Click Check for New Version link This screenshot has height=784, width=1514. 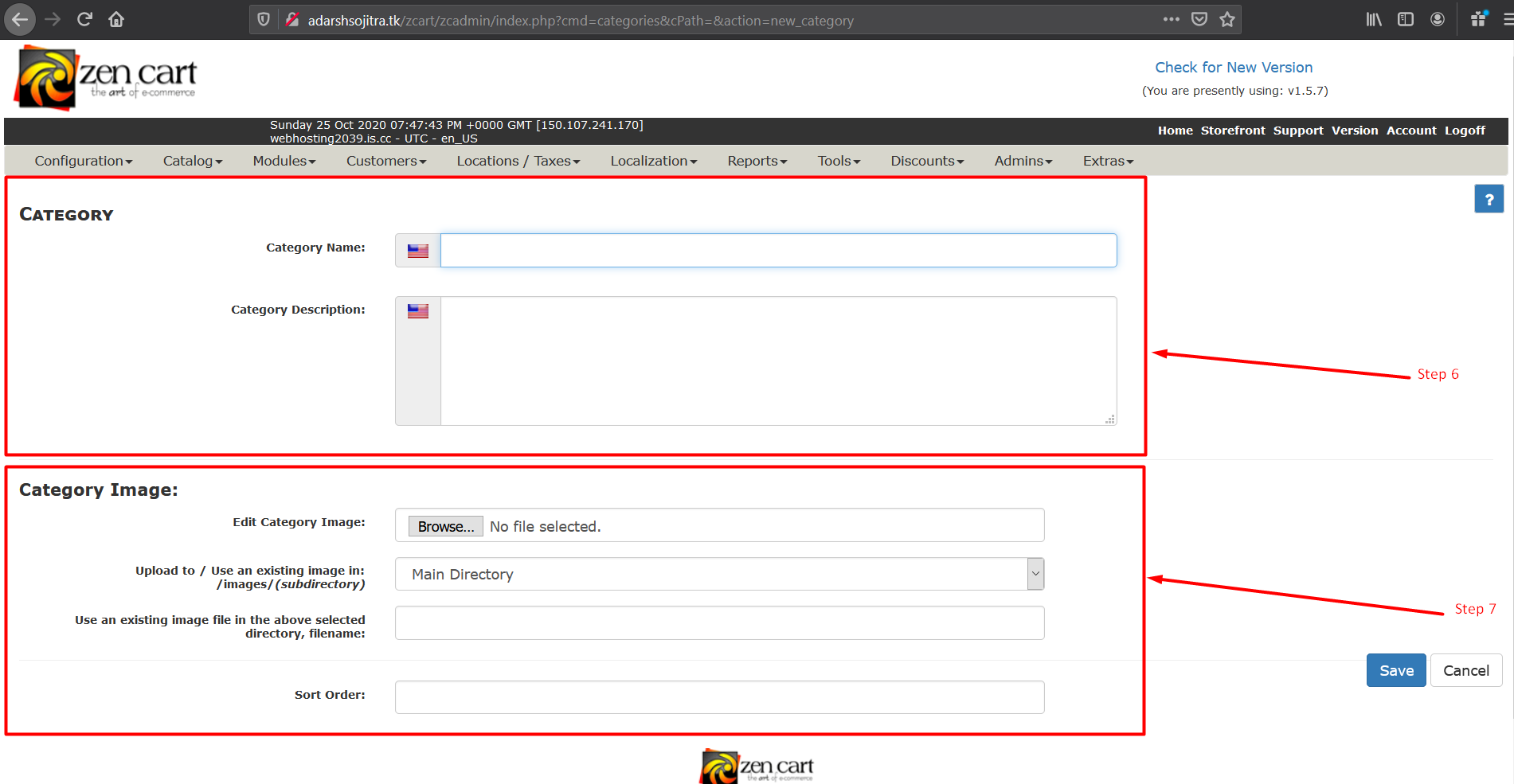(1234, 68)
